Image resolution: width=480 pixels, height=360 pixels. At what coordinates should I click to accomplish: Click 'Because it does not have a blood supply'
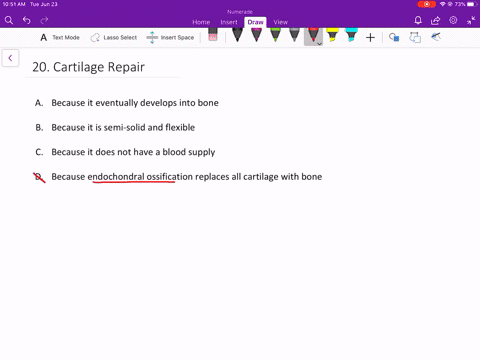pos(133,152)
